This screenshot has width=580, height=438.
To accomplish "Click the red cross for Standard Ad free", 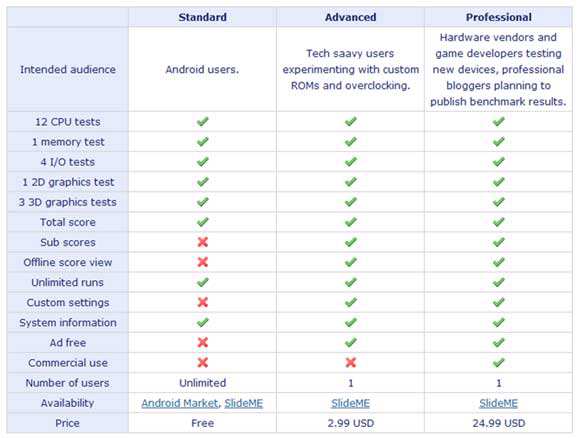I will coord(203,343).
